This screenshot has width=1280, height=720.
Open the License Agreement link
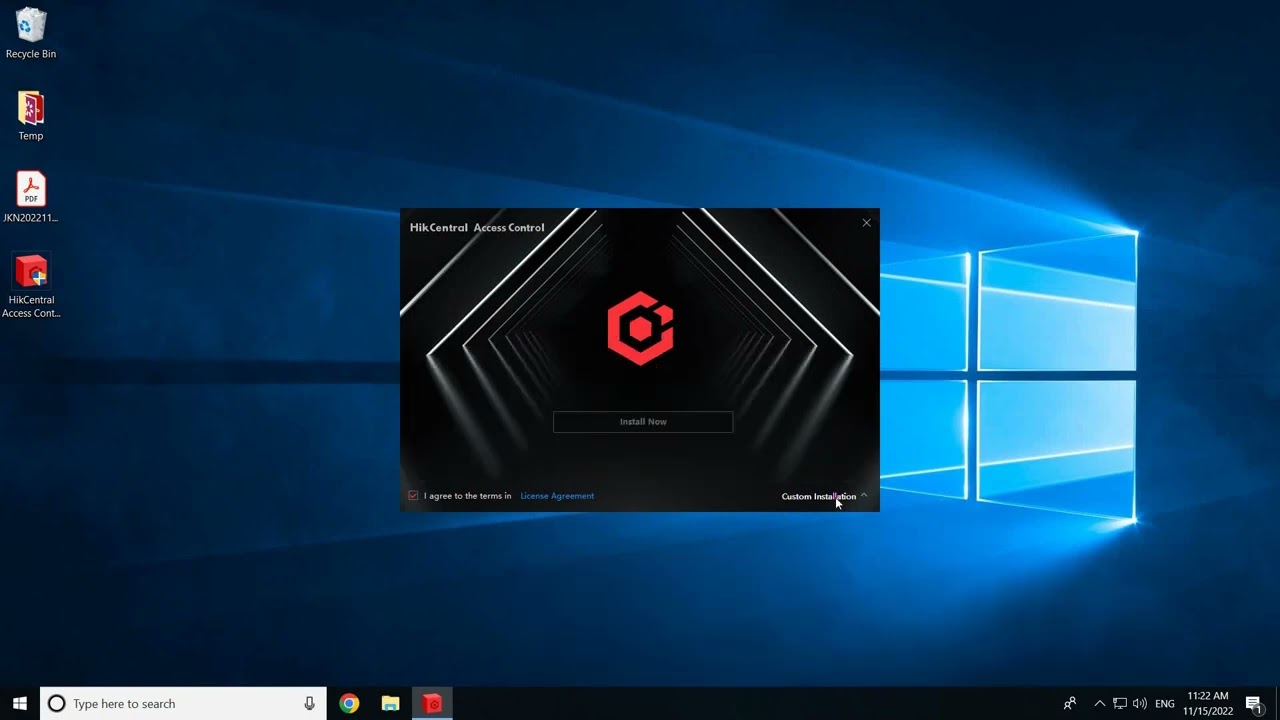pos(557,496)
